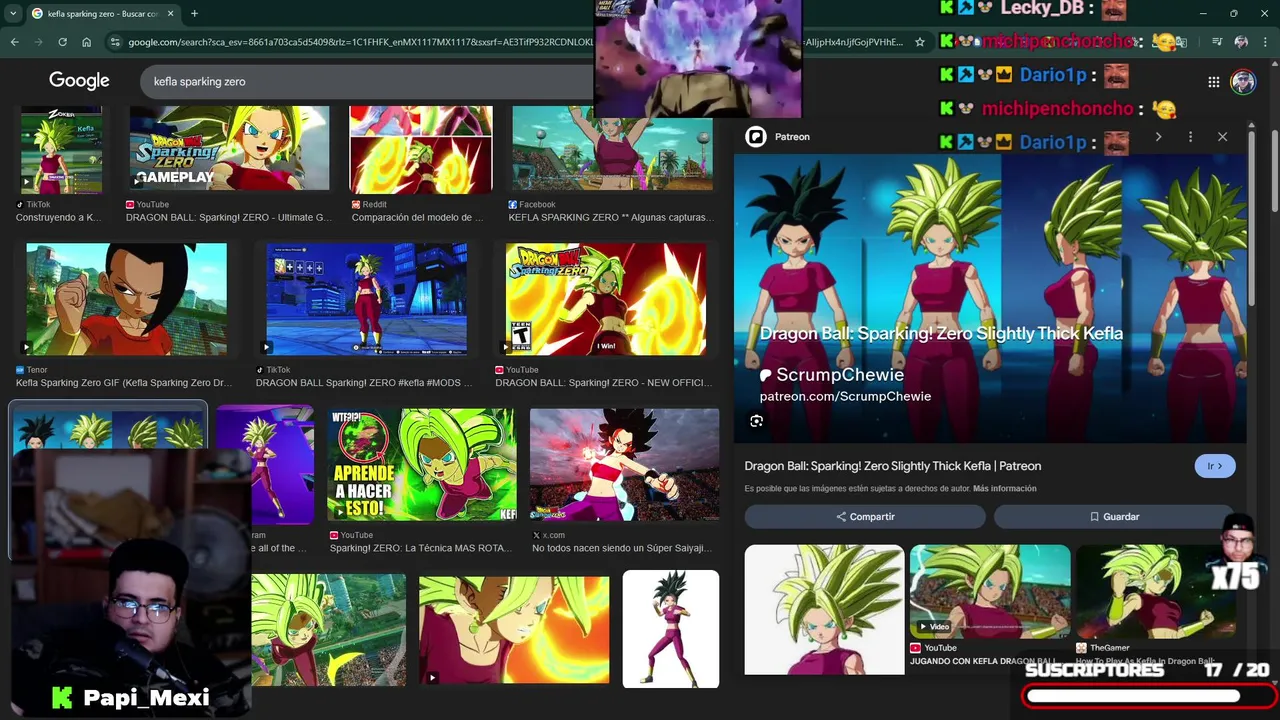Open the Google apps grid
The width and height of the screenshot is (1280, 720).
pyautogui.click(x=1213, y=82)
